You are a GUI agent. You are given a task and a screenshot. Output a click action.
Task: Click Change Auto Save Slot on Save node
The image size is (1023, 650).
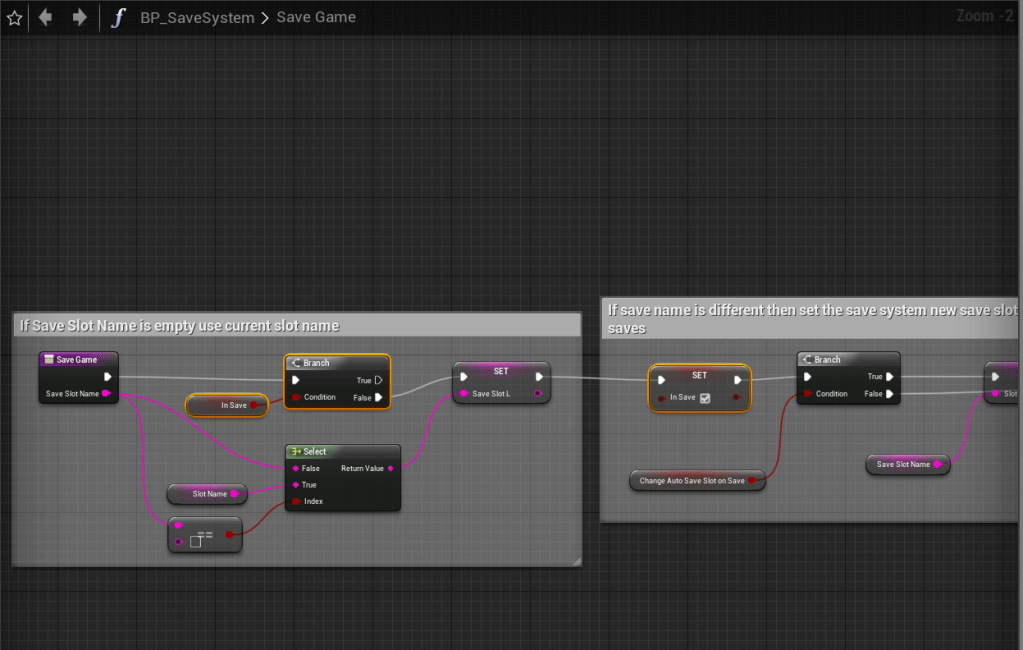693,481
